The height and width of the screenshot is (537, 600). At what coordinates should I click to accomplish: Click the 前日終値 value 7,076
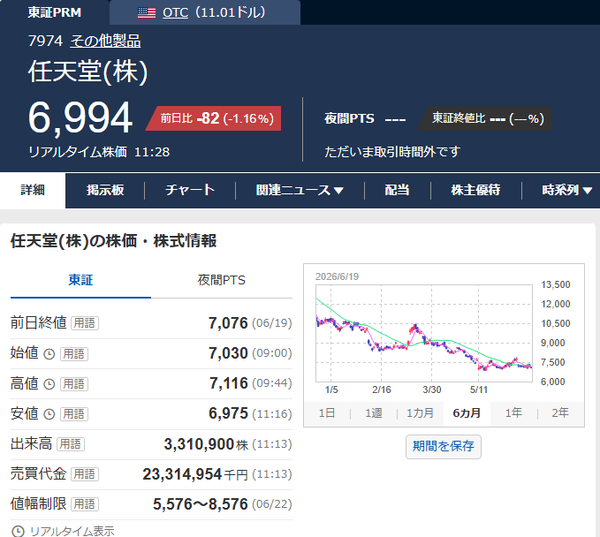point(228,323)
